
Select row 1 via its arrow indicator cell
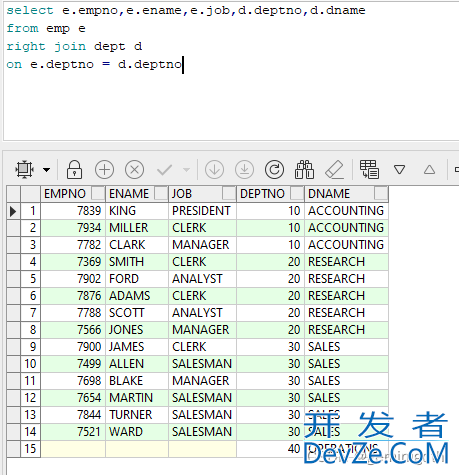coord(13,211)
